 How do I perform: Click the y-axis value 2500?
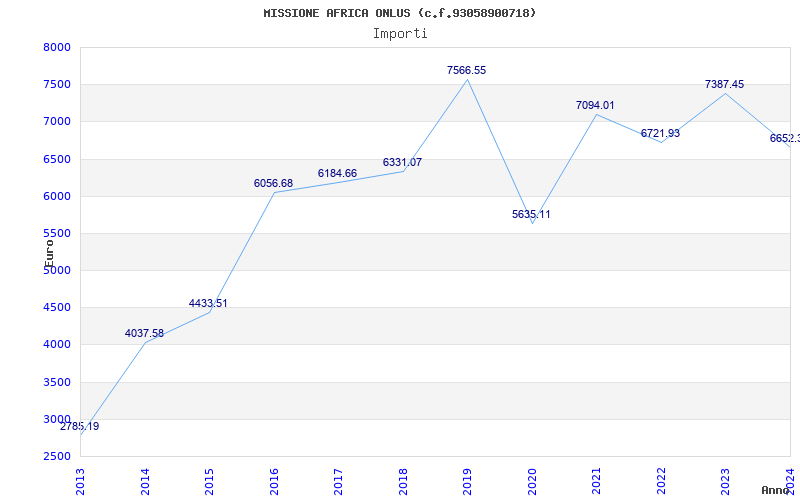point(57,456)
